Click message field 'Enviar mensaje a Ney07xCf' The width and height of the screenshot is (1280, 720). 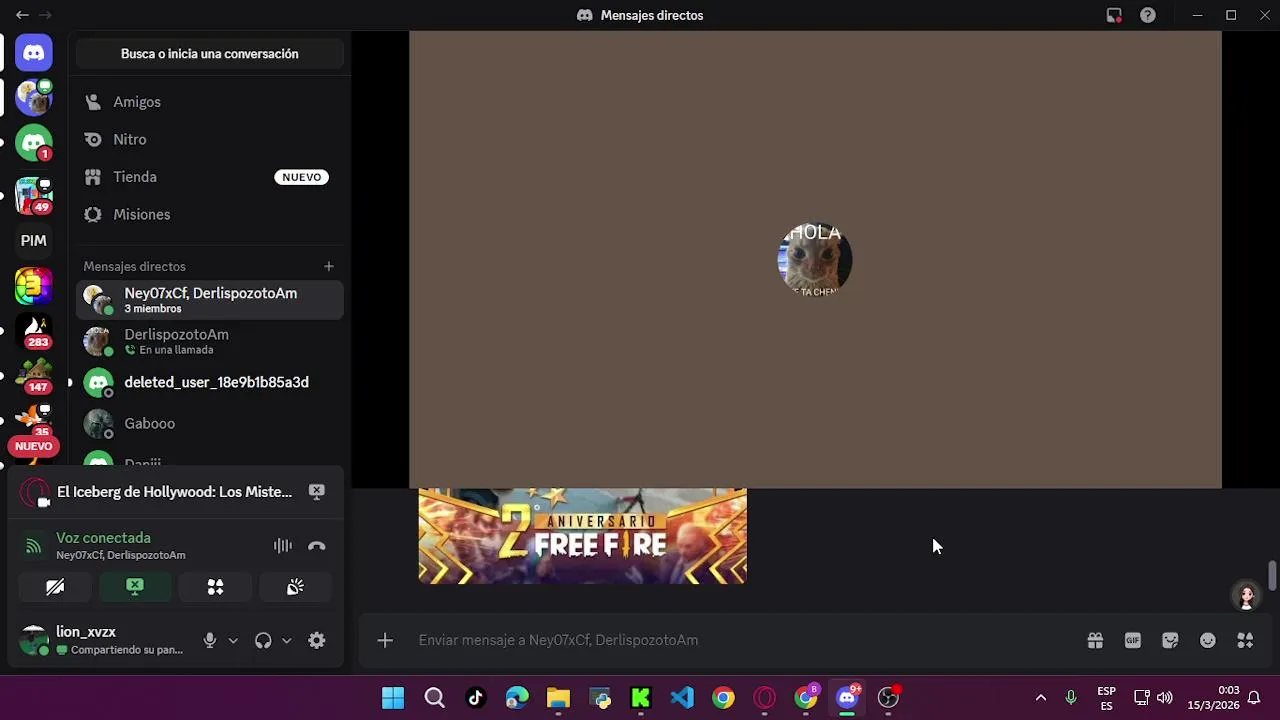740,640
